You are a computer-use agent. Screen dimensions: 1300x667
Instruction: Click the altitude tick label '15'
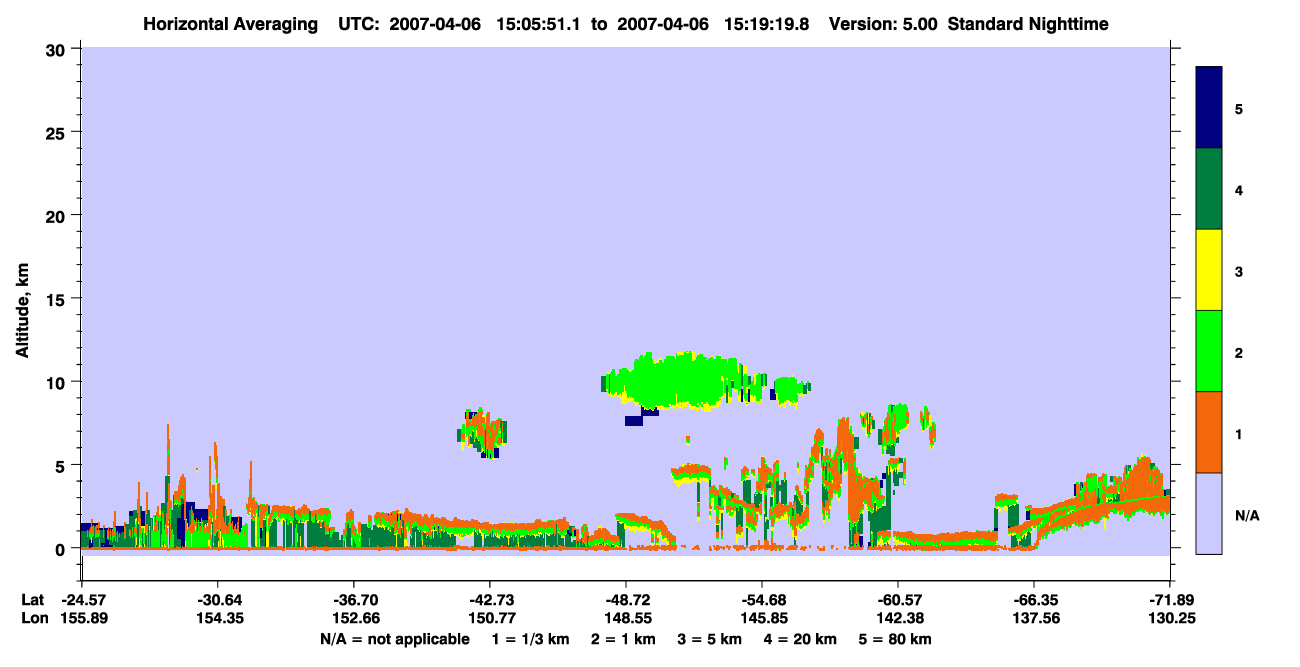point(58,299)
